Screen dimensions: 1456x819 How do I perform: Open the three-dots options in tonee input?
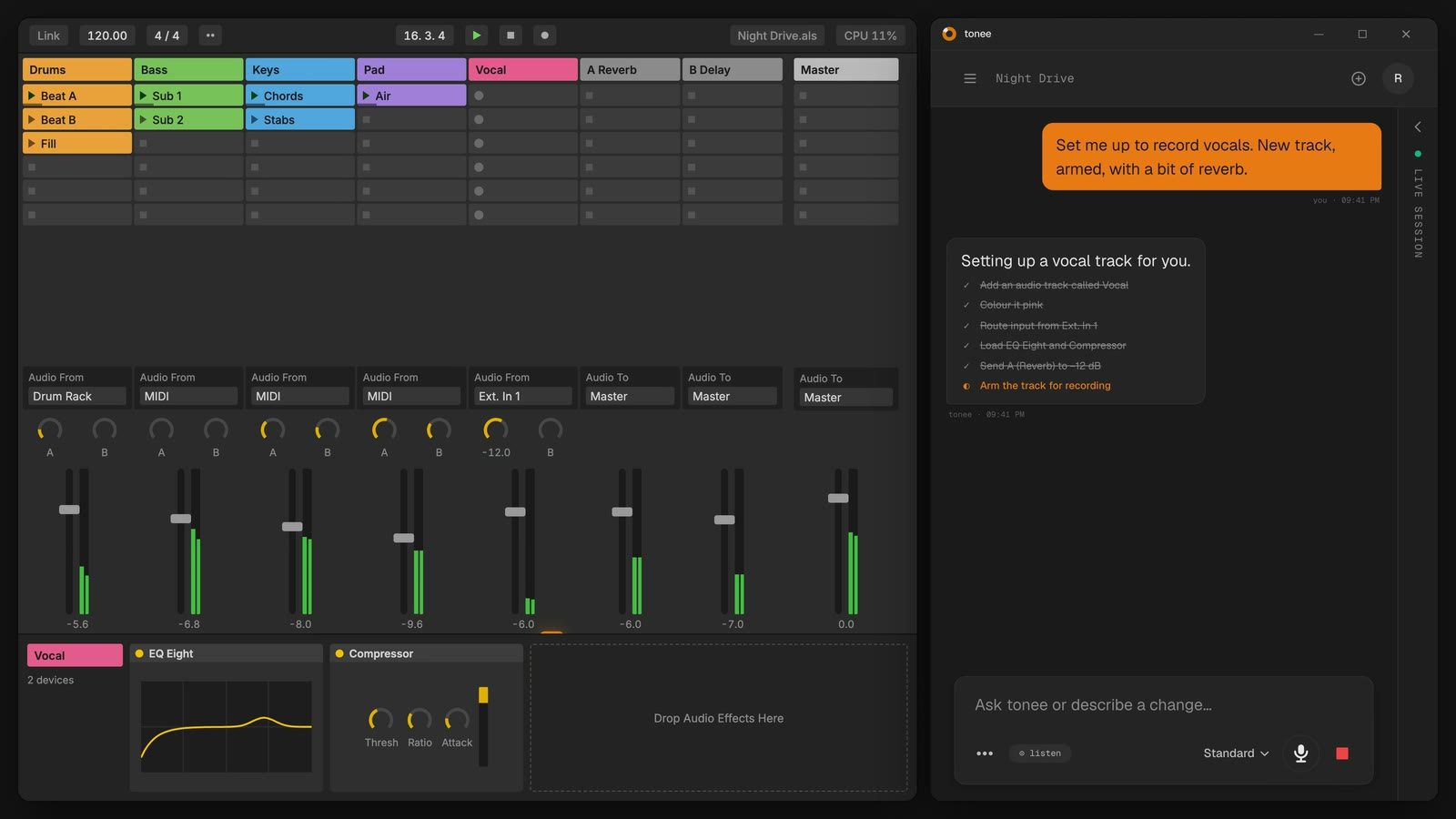pyautogui.click(x=985, y=753)
